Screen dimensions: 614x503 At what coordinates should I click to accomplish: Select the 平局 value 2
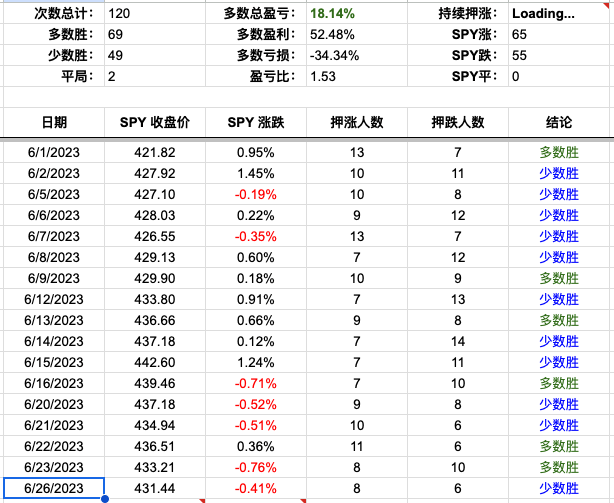point(155,76)
